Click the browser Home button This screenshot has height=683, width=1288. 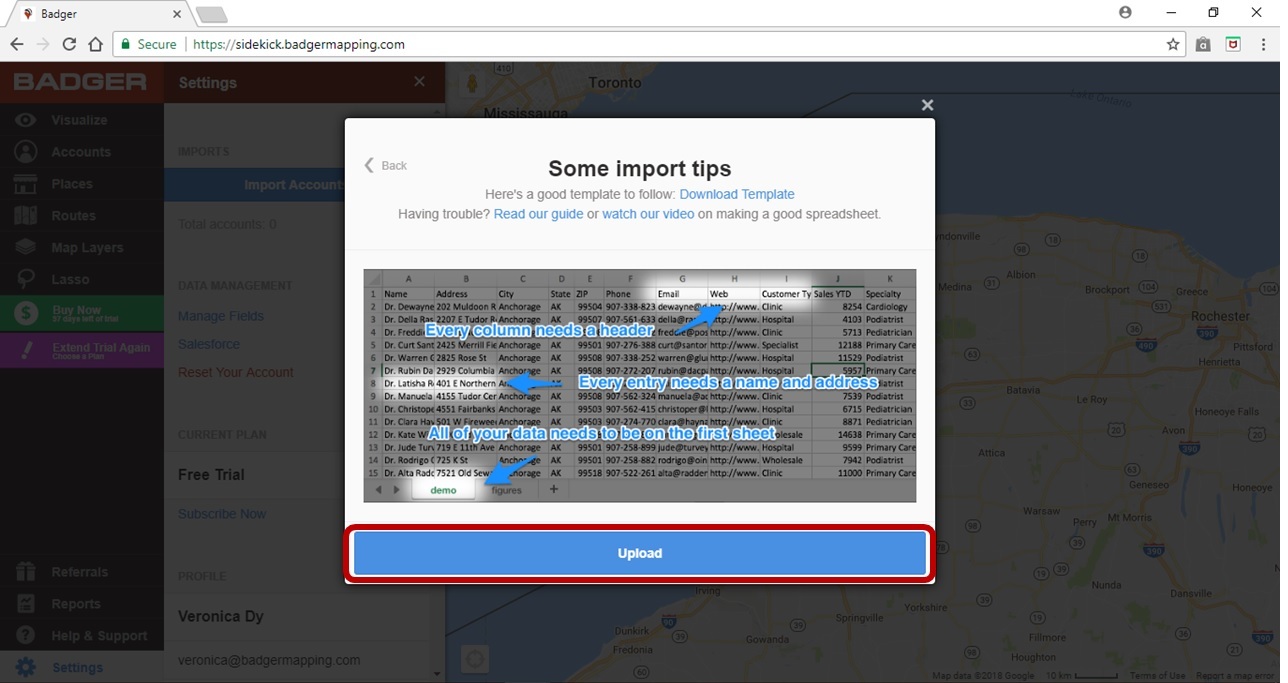(95, 44)
